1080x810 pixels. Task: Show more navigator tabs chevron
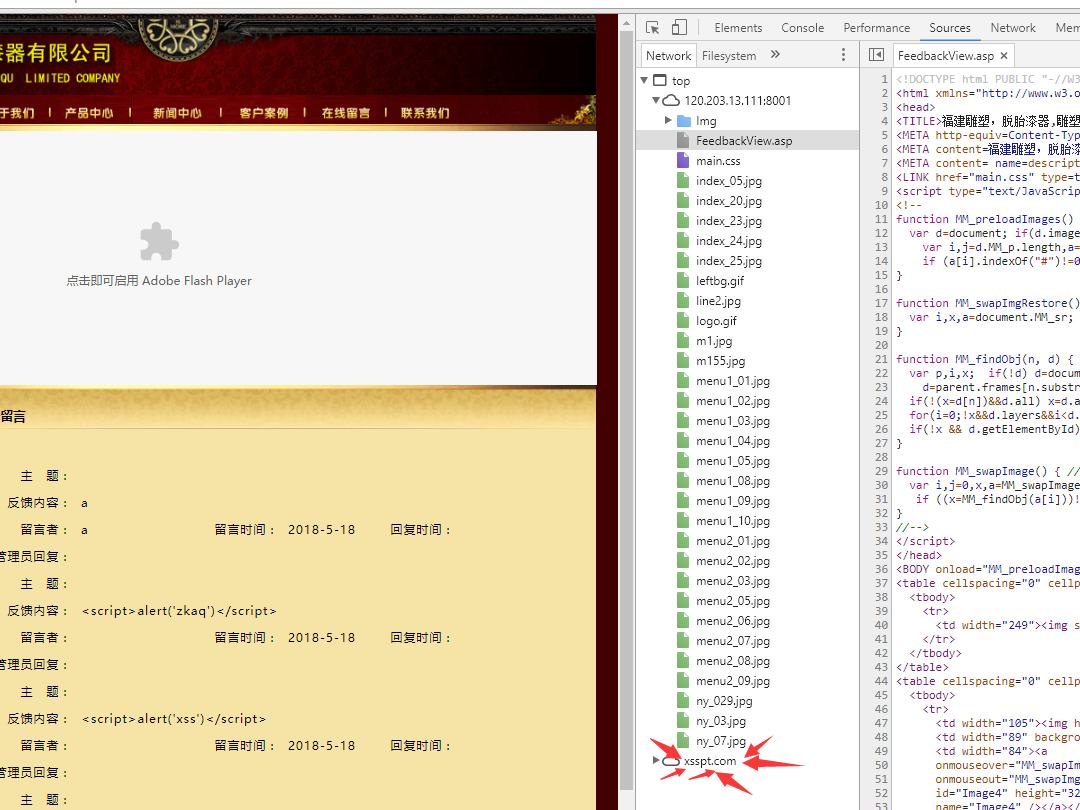pyautogui.click(x=775, y=54)
